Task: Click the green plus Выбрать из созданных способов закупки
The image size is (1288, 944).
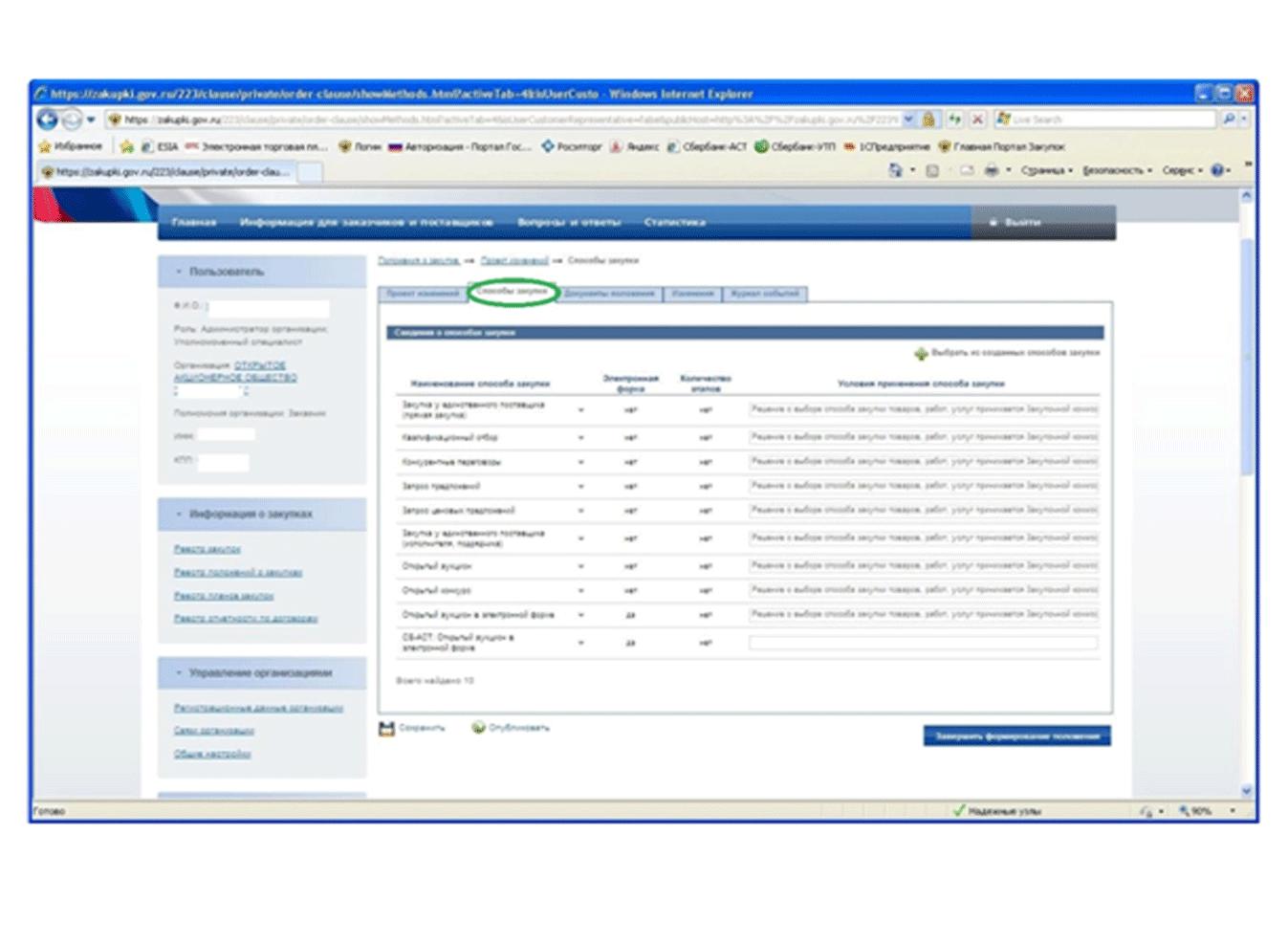Action: tap(921, 354)
